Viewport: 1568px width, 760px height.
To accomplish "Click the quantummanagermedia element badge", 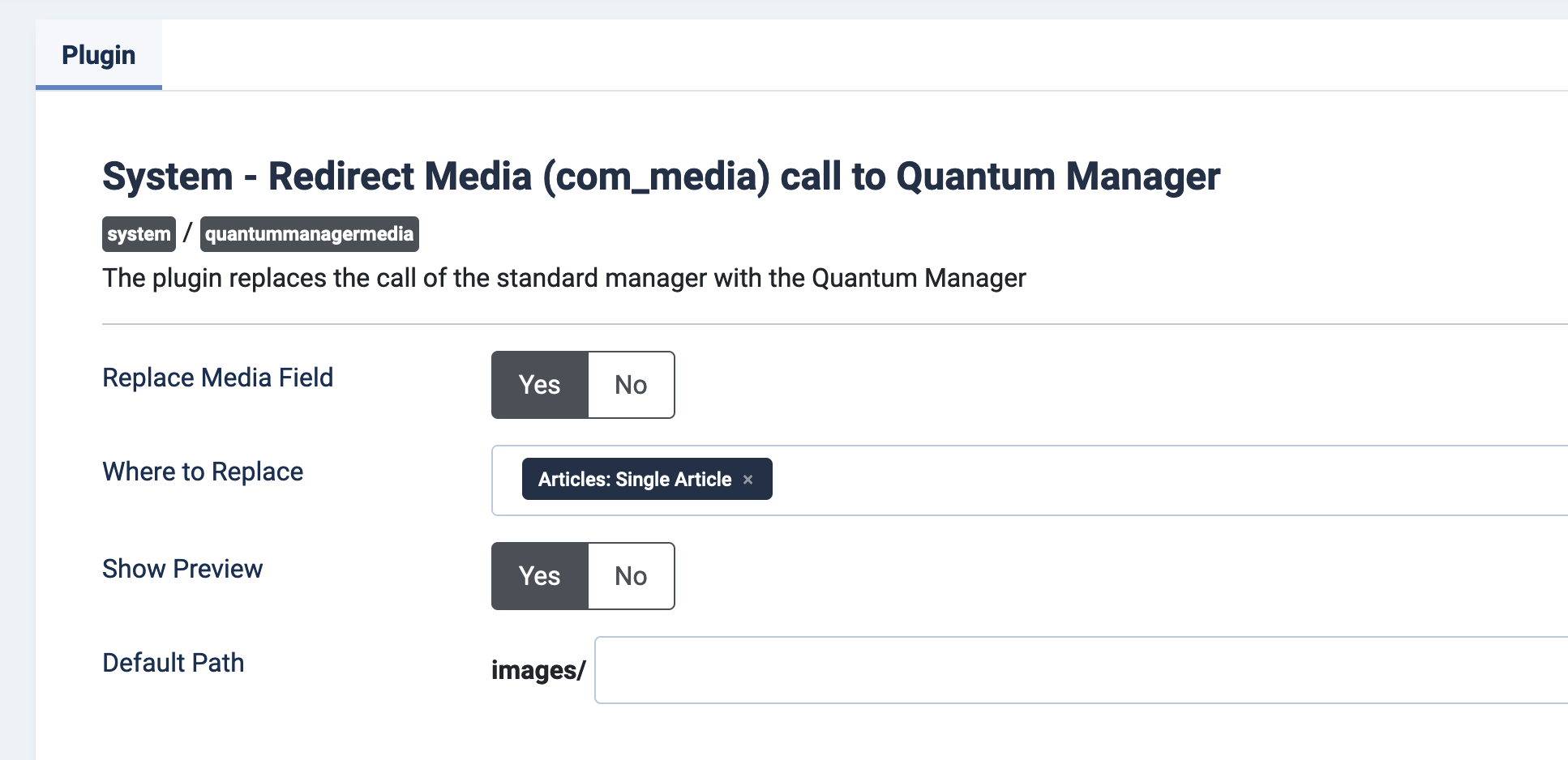I will pos(309,234).
